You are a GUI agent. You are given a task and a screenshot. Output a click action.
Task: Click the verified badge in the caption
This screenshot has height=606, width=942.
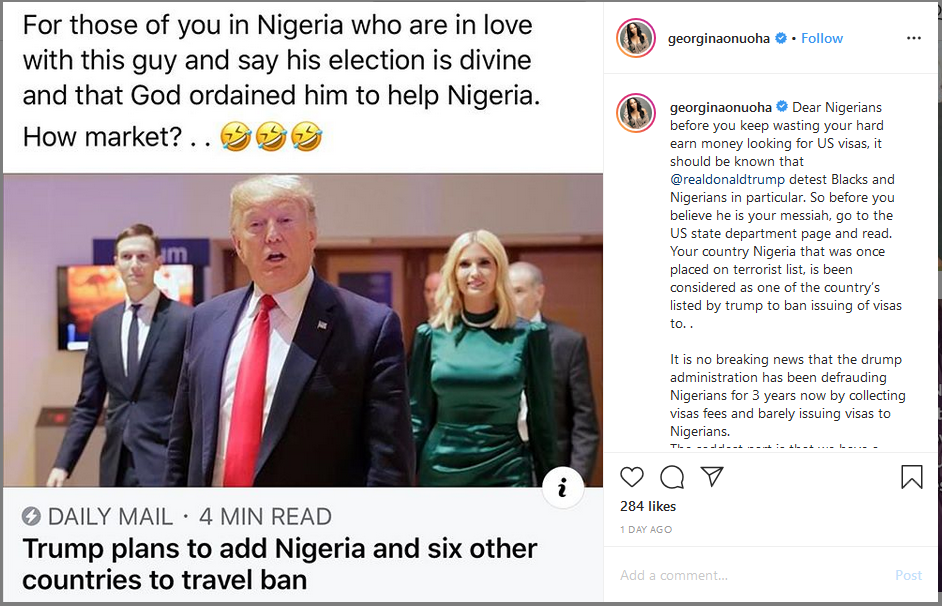[x=782, y=106]
